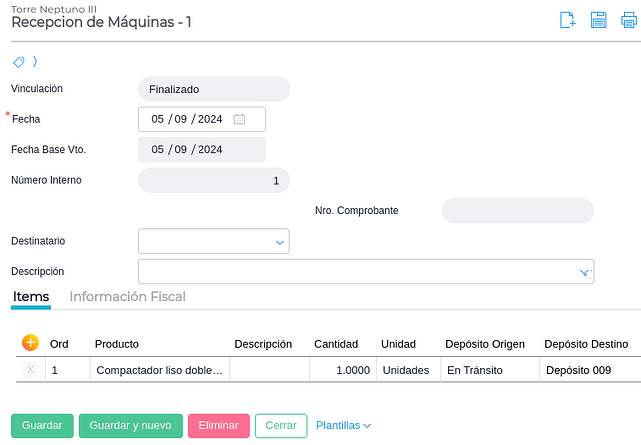
Task: Click the print icon
Action: [x=627, y=20]
